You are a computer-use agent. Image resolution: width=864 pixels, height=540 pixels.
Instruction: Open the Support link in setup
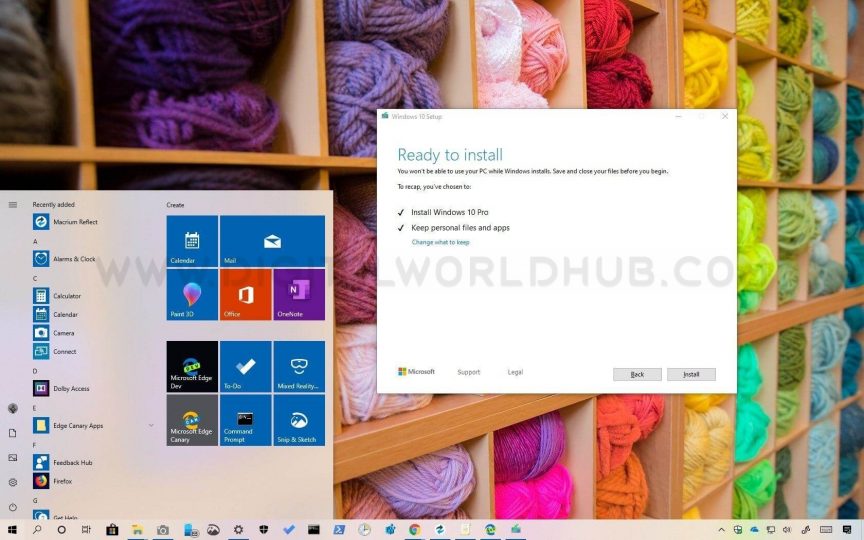click(x=468, y=372)
